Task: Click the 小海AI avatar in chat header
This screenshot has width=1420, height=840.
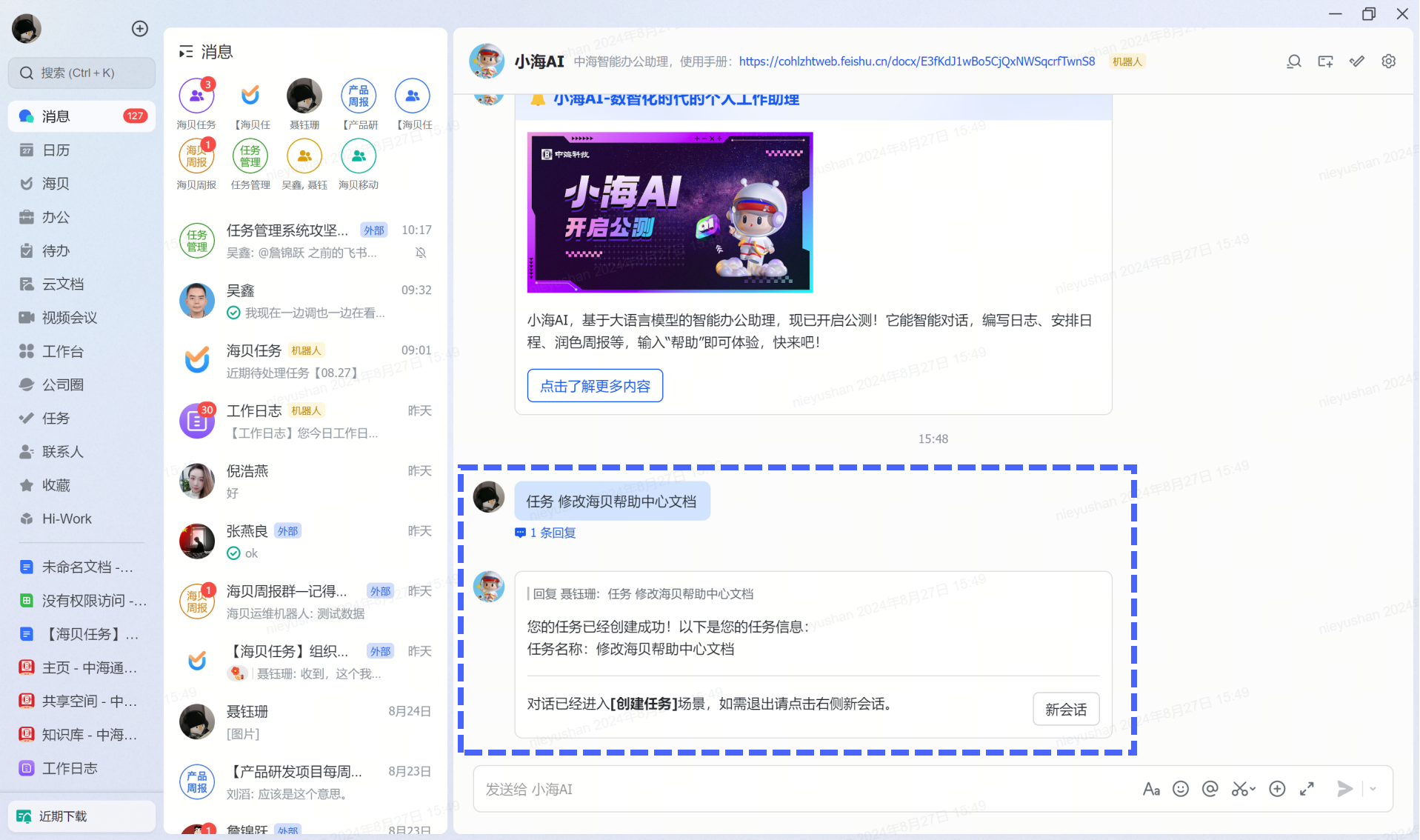Action: [487, 61]
